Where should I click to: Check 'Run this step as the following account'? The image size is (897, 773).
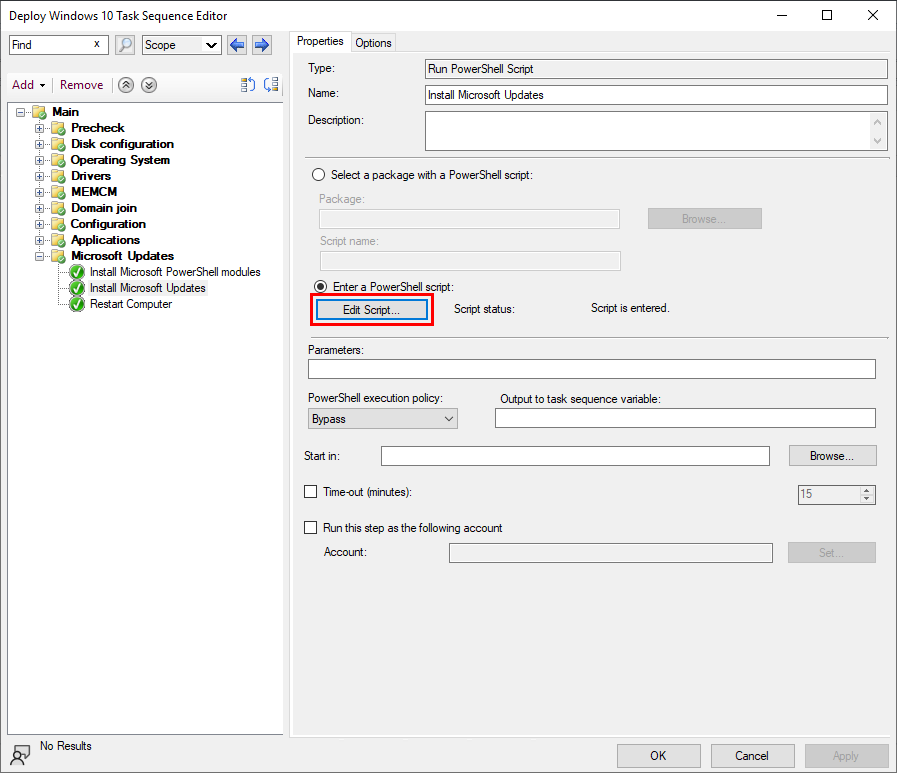pos(311,528)
